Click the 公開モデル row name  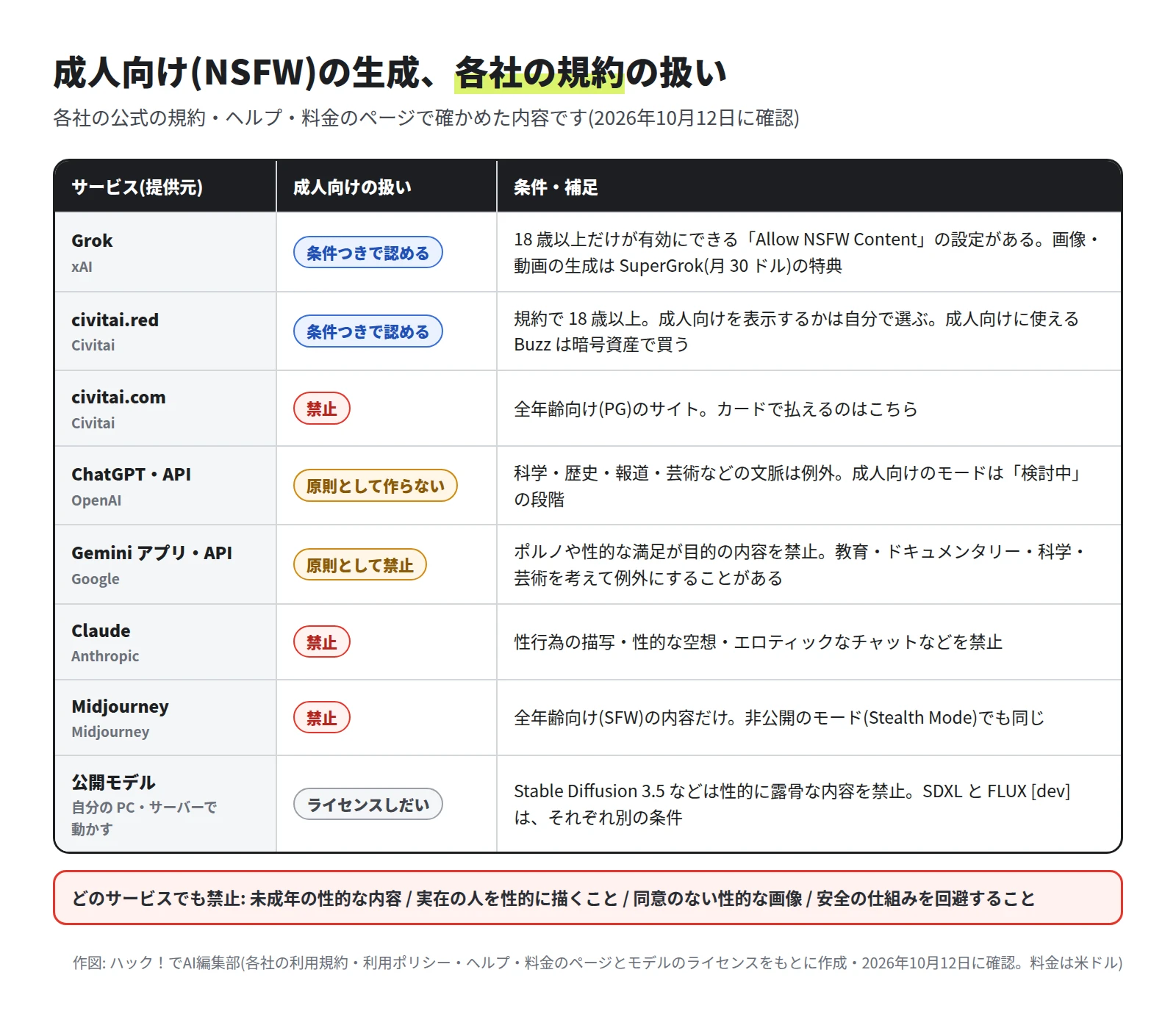pos(113,783)
